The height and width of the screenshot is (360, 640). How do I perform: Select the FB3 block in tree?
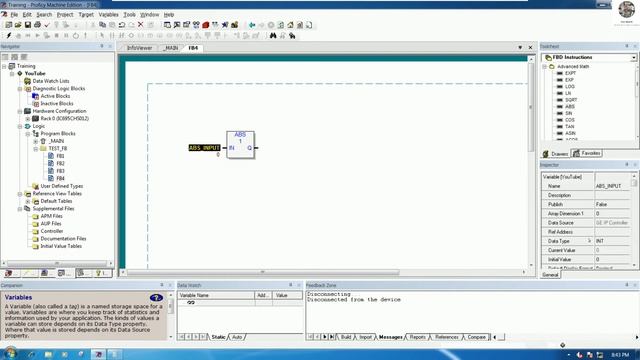click(60, 171)
